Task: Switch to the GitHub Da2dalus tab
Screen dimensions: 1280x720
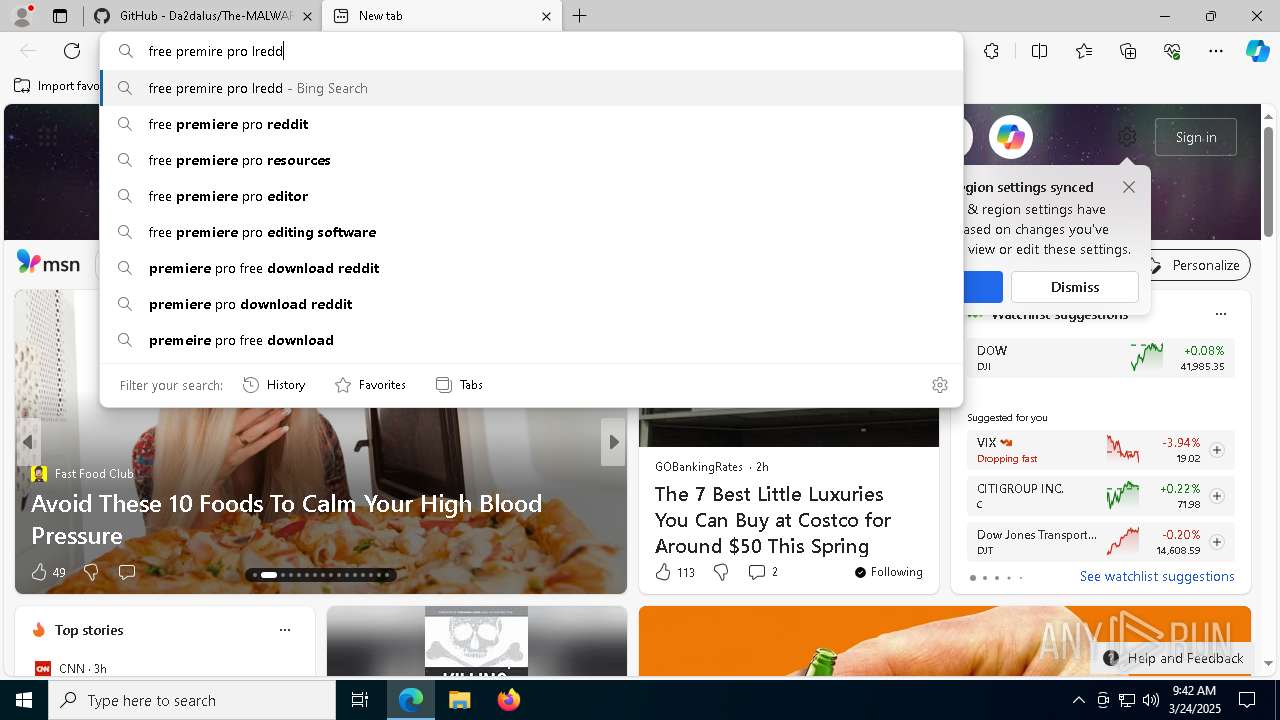Action: (x=204, y=16)
